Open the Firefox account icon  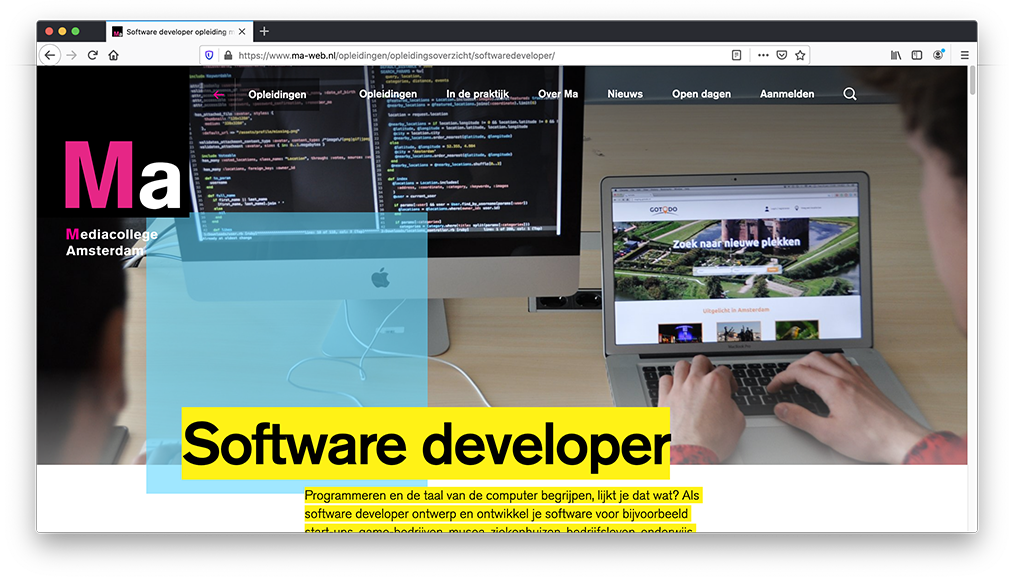938,55
